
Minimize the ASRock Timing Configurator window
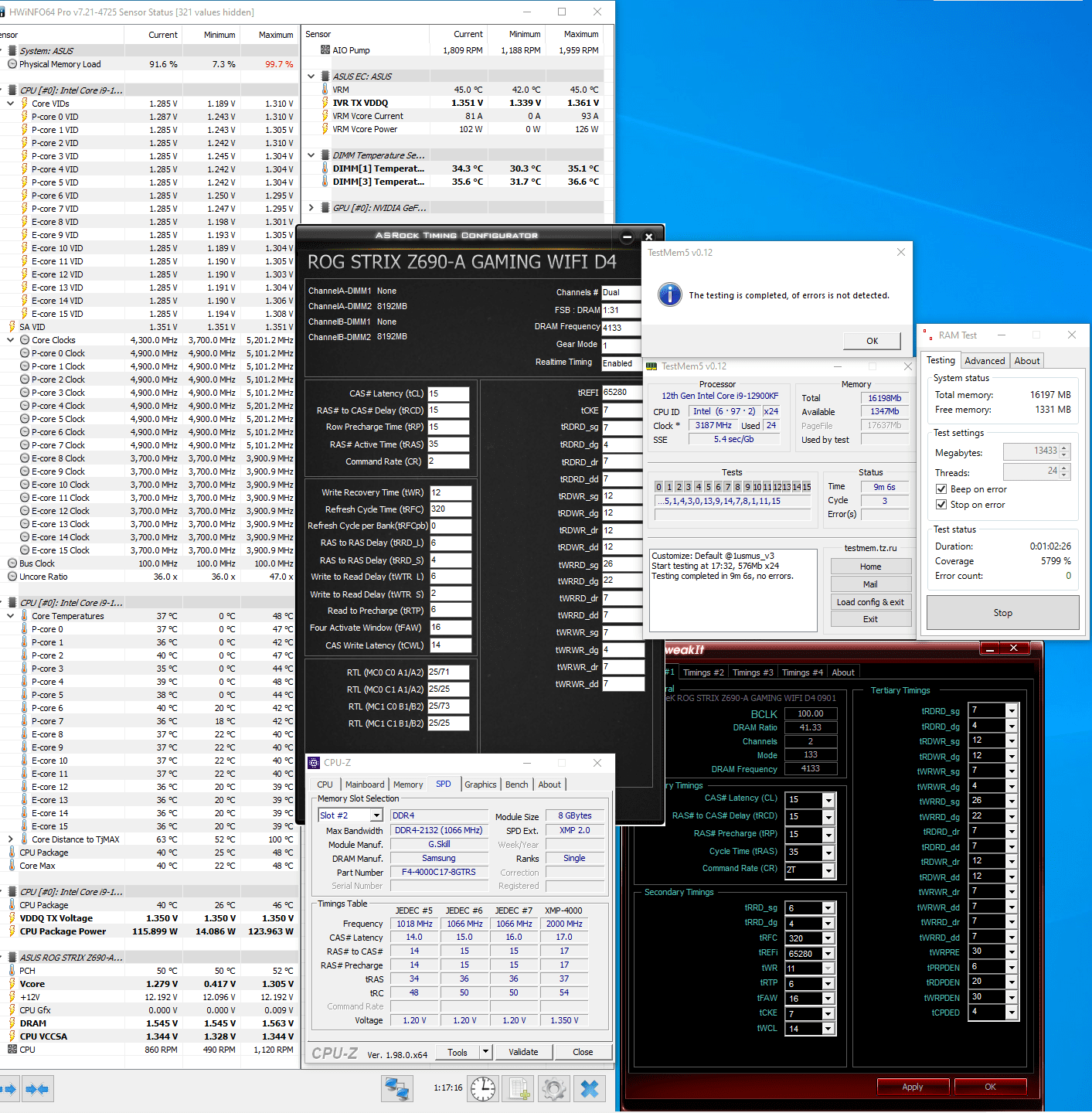(628, 237)
